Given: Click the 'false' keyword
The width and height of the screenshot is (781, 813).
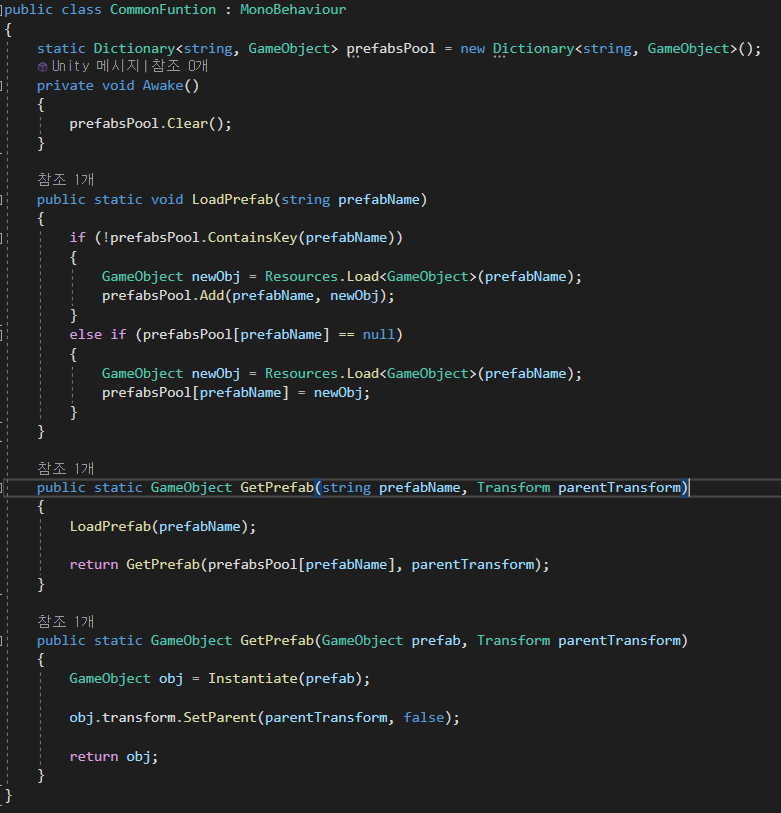Looking at the screenshot, I should [x=424, y=717].
